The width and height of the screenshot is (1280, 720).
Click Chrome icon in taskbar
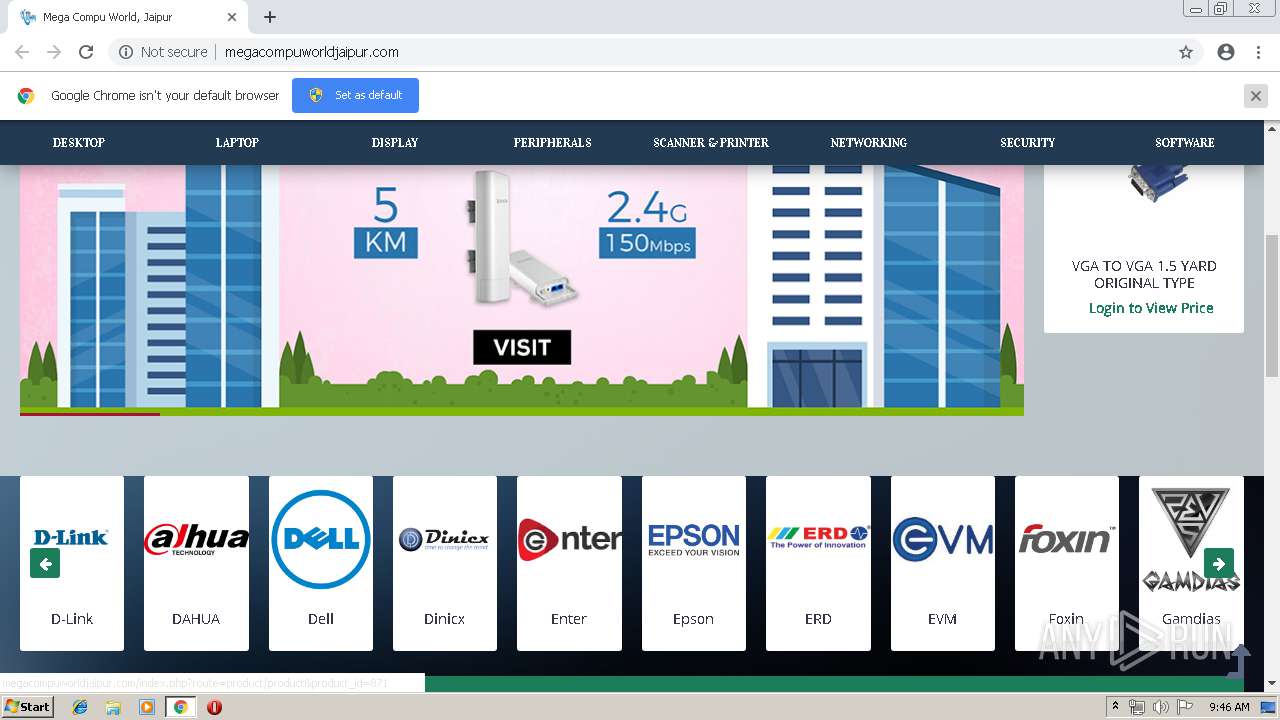[180, 707]
